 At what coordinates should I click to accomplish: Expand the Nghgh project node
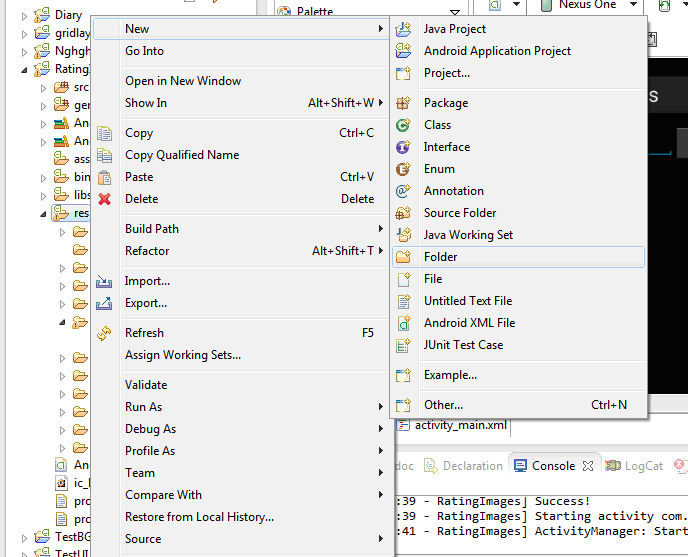click(24, 52)
